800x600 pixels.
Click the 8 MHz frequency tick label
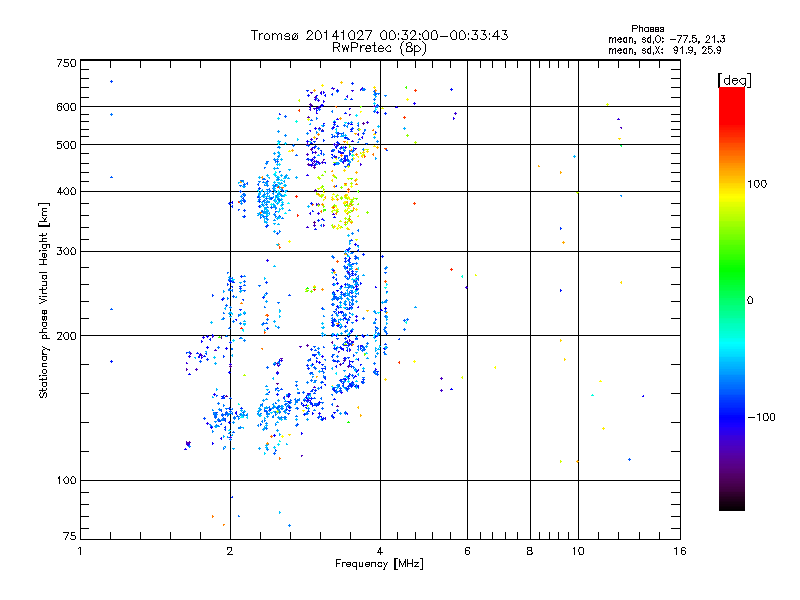[530, 551]
